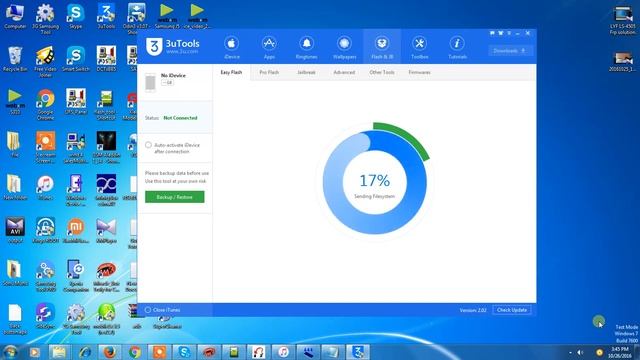Open the AVI video file on desktop
This screenshot has width=640, height=360.
coord(15,231)
